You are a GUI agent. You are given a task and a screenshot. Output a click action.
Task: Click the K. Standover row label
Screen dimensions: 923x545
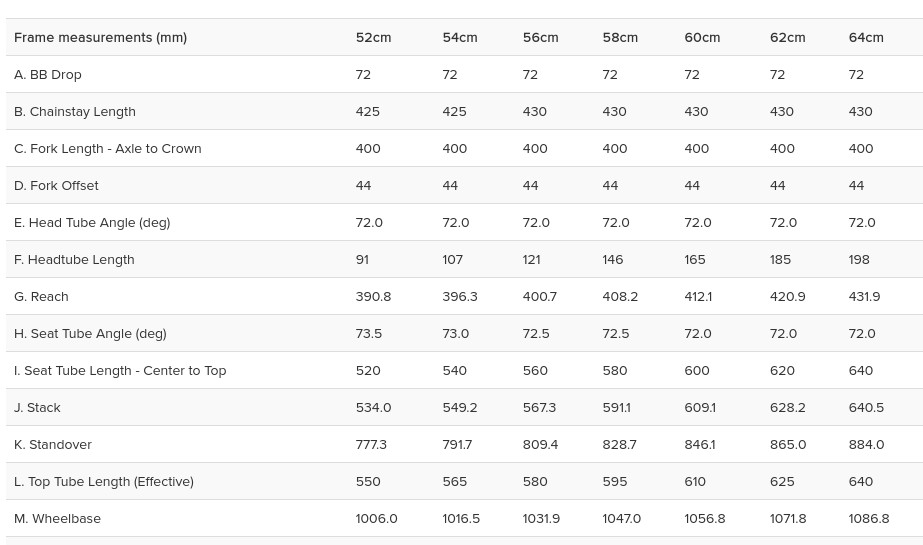point(53,445)
